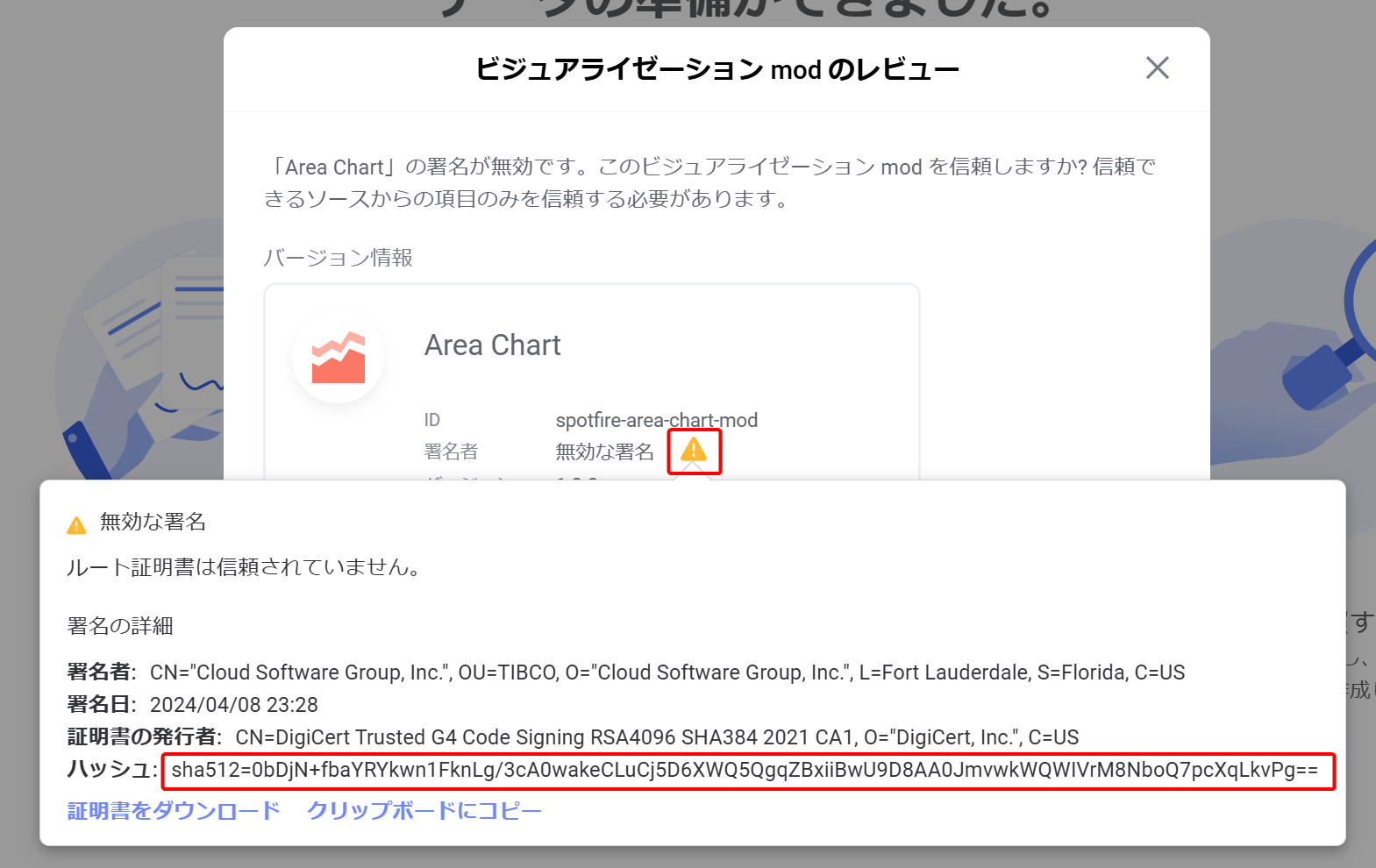Click the 無効な署名 popup heading text

[x=153, y=523]
